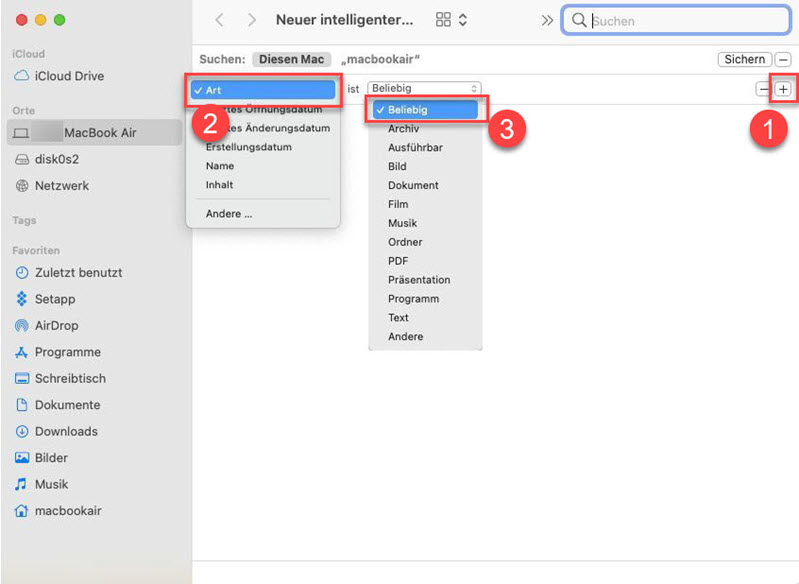
Task: Click the MacBook Air laptop icon
Action: click(x=21, y=133)
